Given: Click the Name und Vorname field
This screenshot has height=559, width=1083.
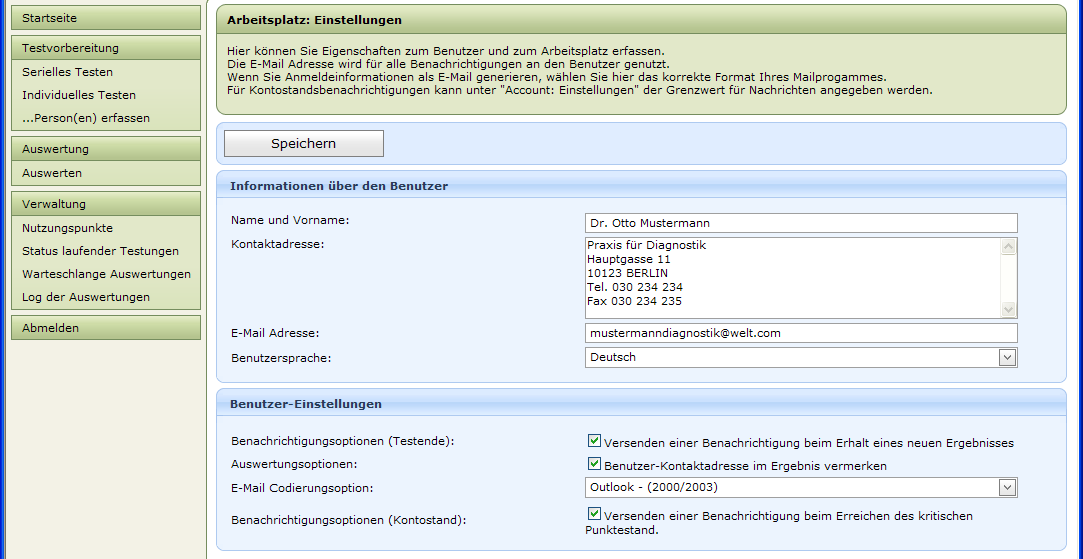Looking at the screenshot, I should pyautogui.click(x=800, y=223).
